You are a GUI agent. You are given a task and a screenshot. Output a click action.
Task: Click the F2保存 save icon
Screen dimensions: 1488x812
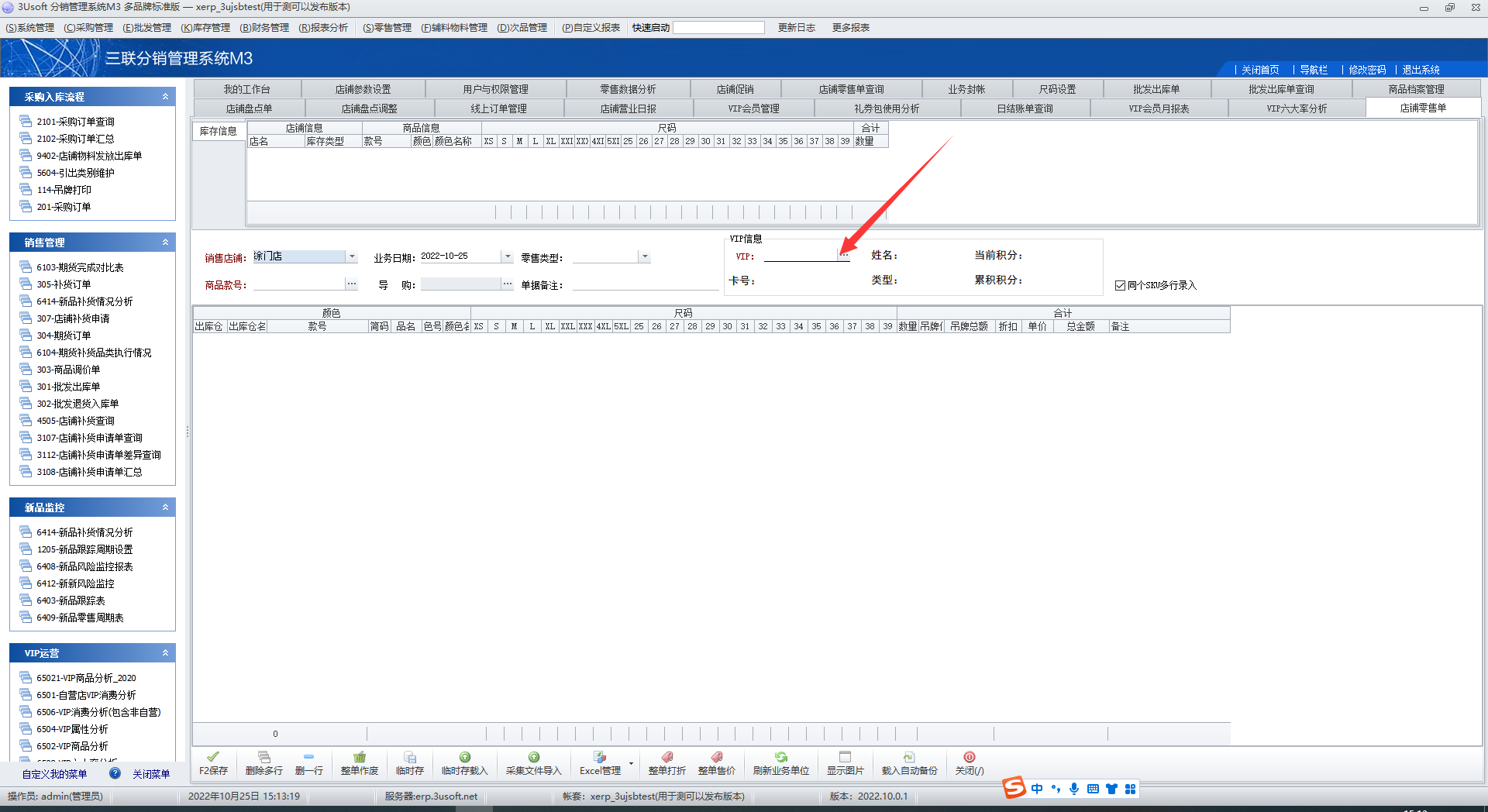[x=213, y=757]
